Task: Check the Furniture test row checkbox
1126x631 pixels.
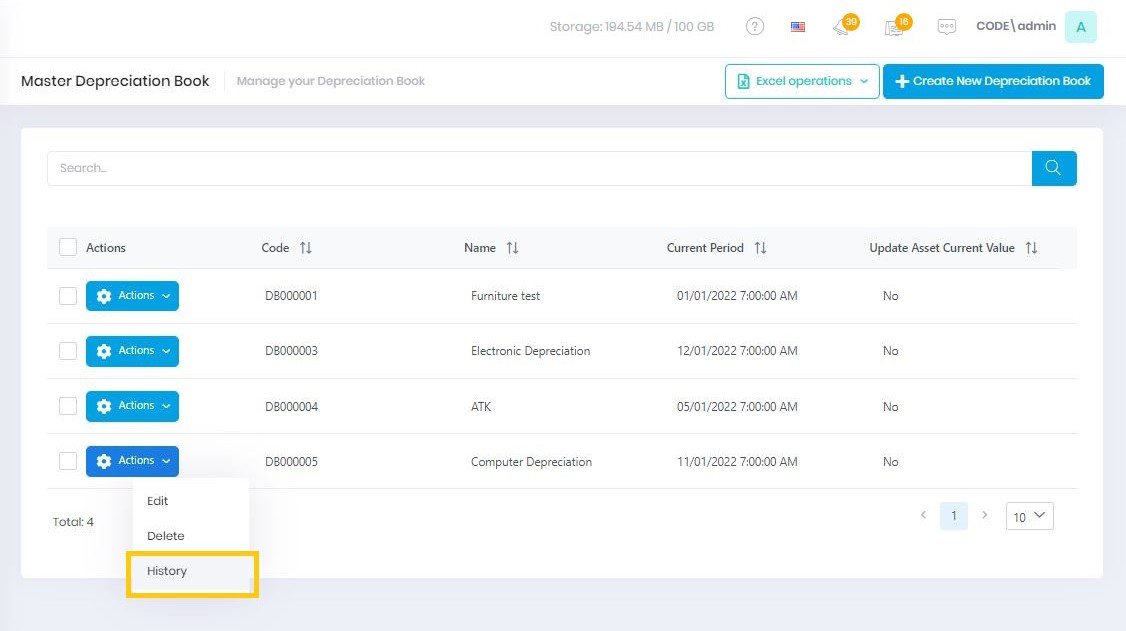Action: point(68,296)
